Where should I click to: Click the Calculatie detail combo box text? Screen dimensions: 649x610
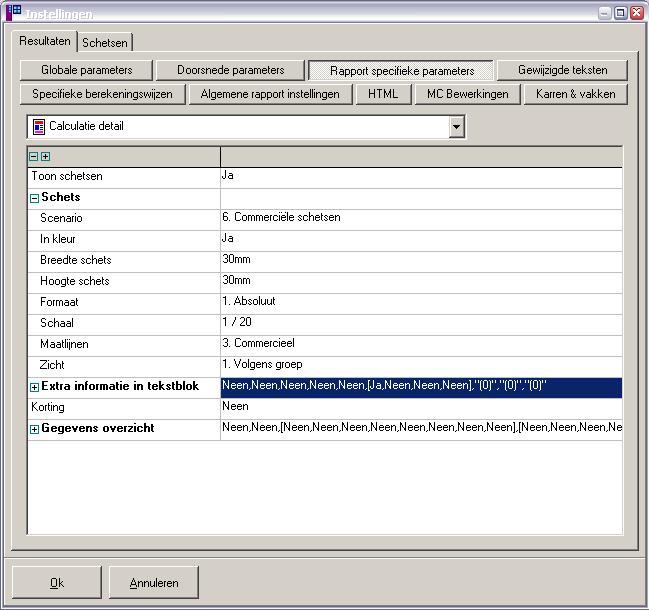[86, 126]
